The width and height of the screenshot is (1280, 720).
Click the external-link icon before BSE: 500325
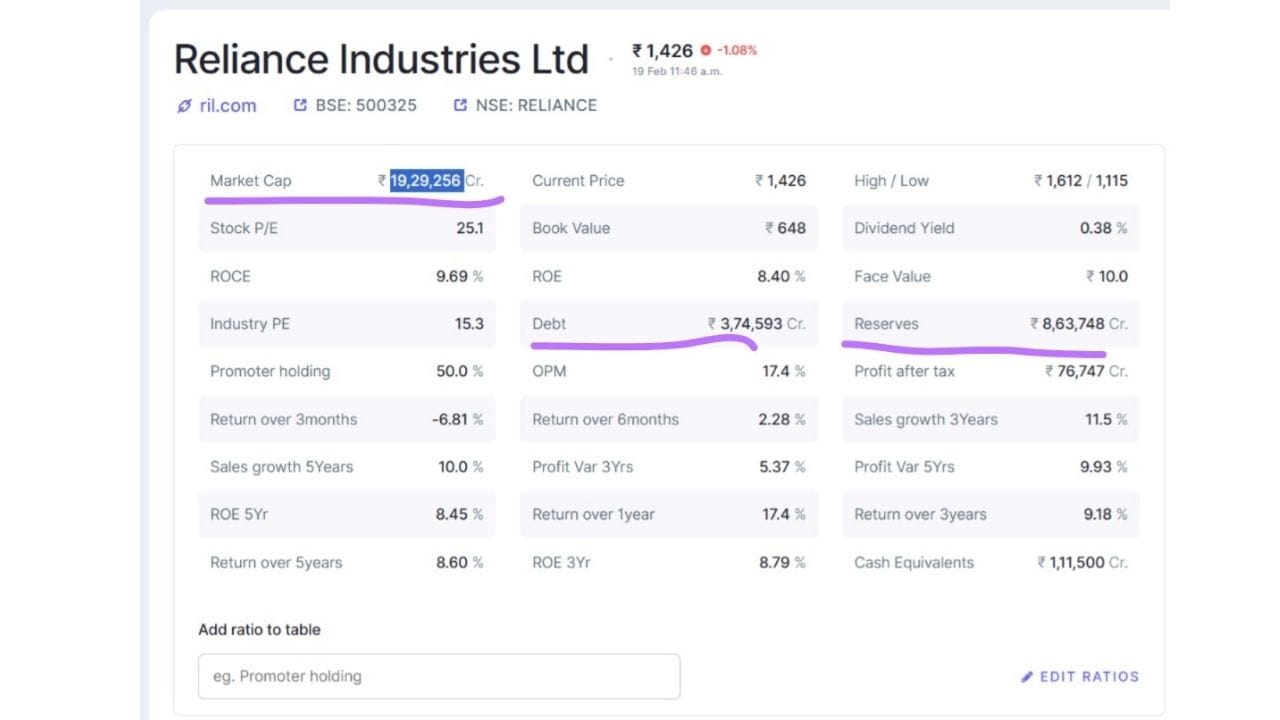coord(300,105)
